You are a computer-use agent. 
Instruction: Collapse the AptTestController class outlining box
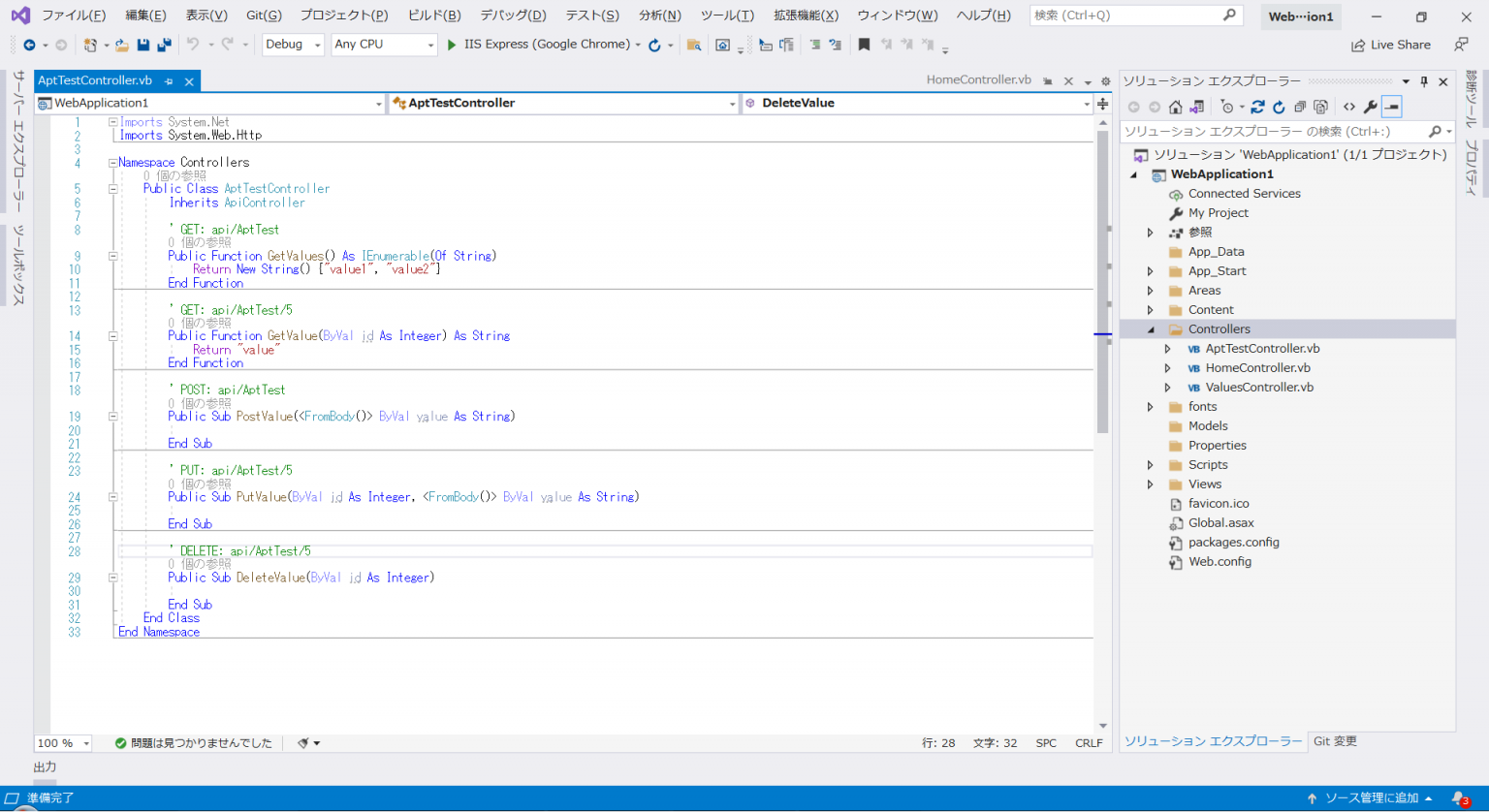pos(113,188)
